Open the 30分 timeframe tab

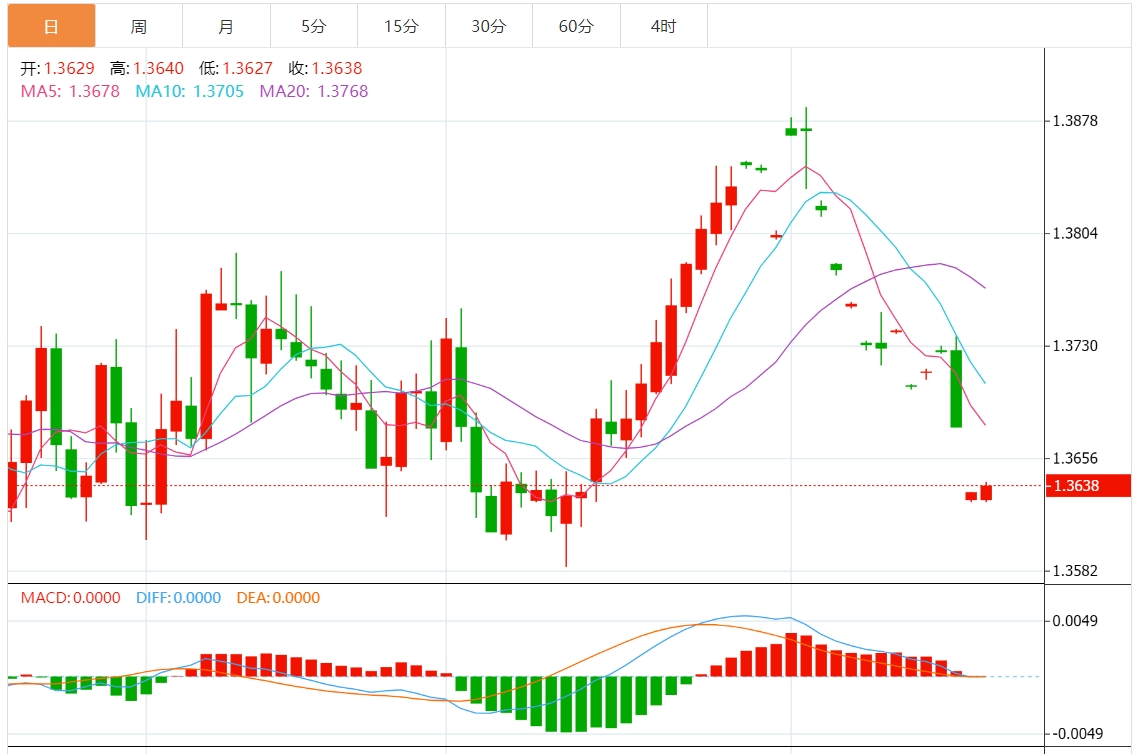[x=489, y=26]
